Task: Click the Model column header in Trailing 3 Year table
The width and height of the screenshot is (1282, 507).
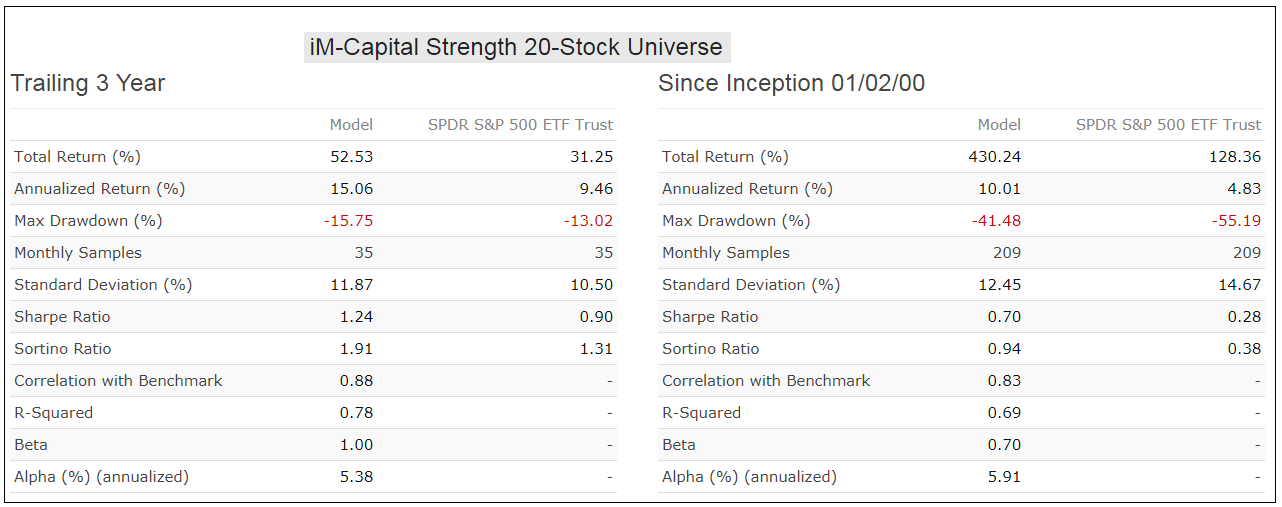Action: [351, 125]
